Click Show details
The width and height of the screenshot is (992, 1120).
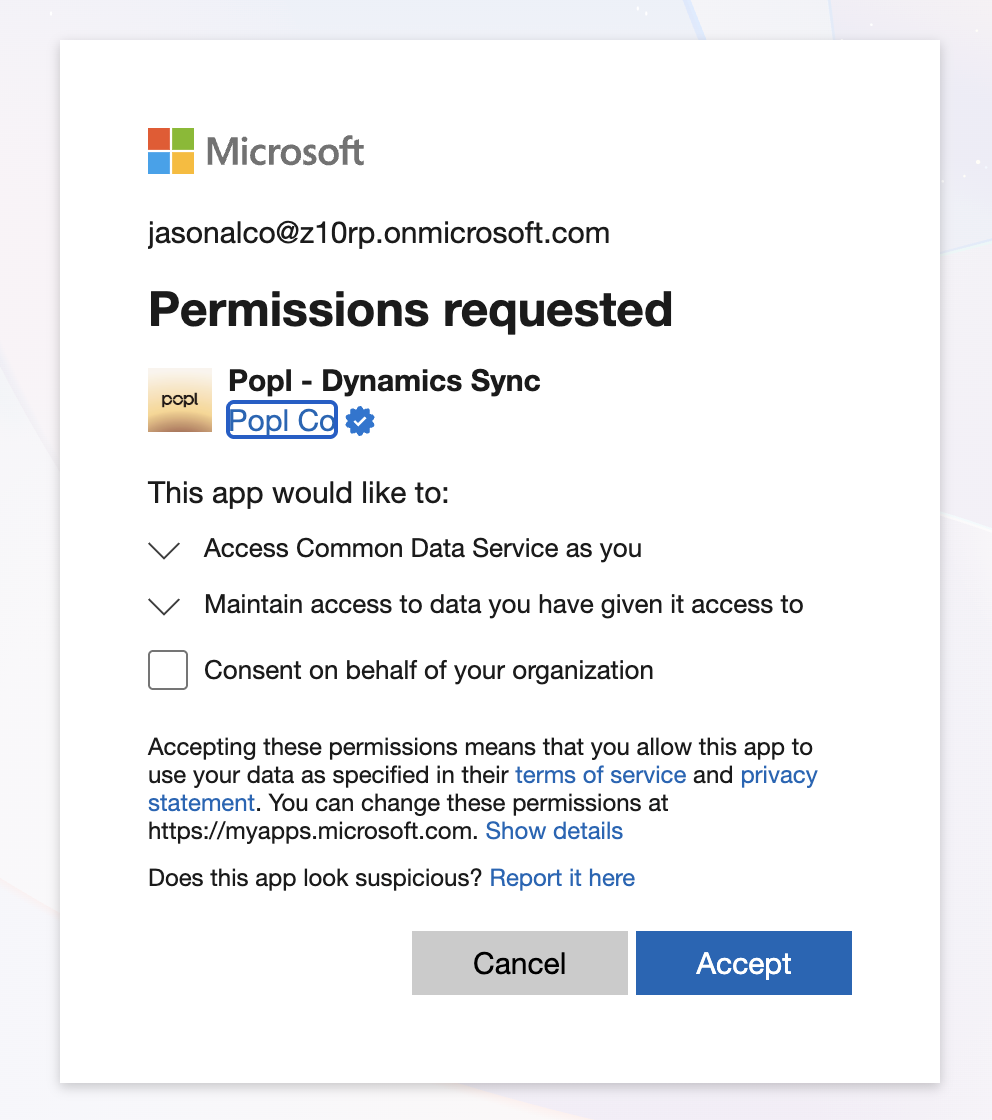coord(554,831)
